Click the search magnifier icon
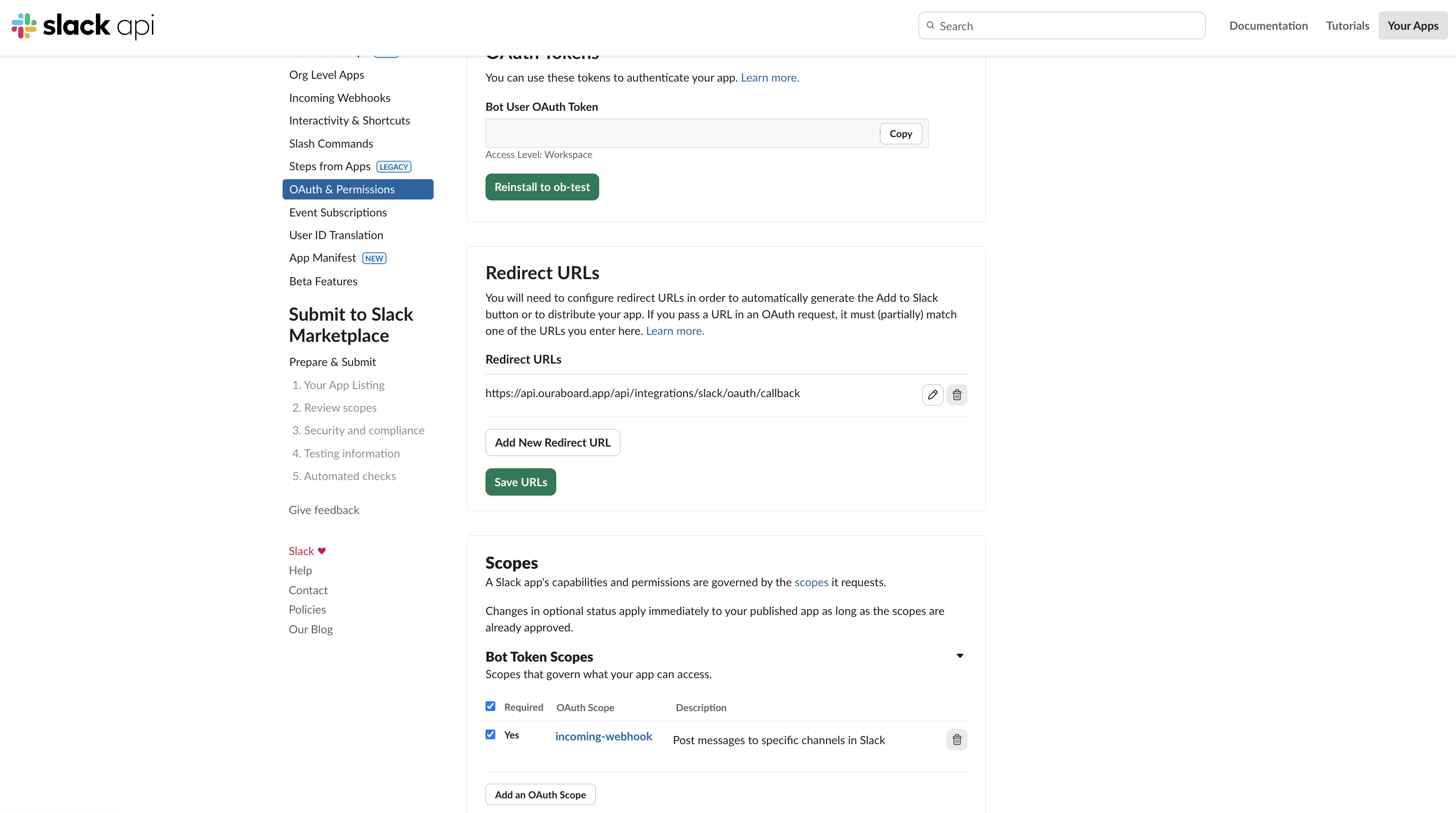The image size is (1456, 813). coord(930,25)
